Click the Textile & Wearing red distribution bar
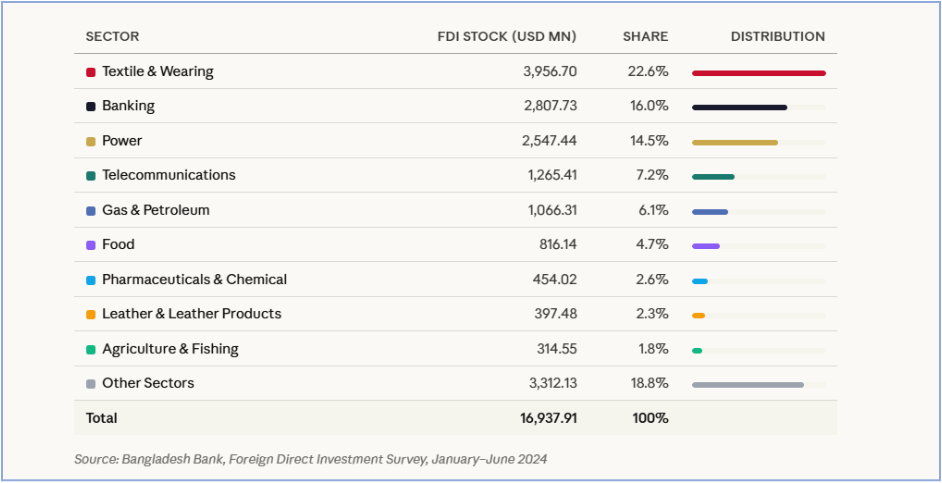Screen dimensions: 942x483 (x=758, y=73)
